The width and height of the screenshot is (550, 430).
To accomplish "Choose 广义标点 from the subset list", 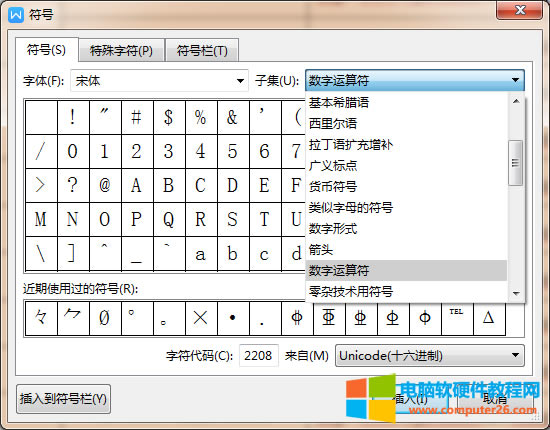I will 406,166.
